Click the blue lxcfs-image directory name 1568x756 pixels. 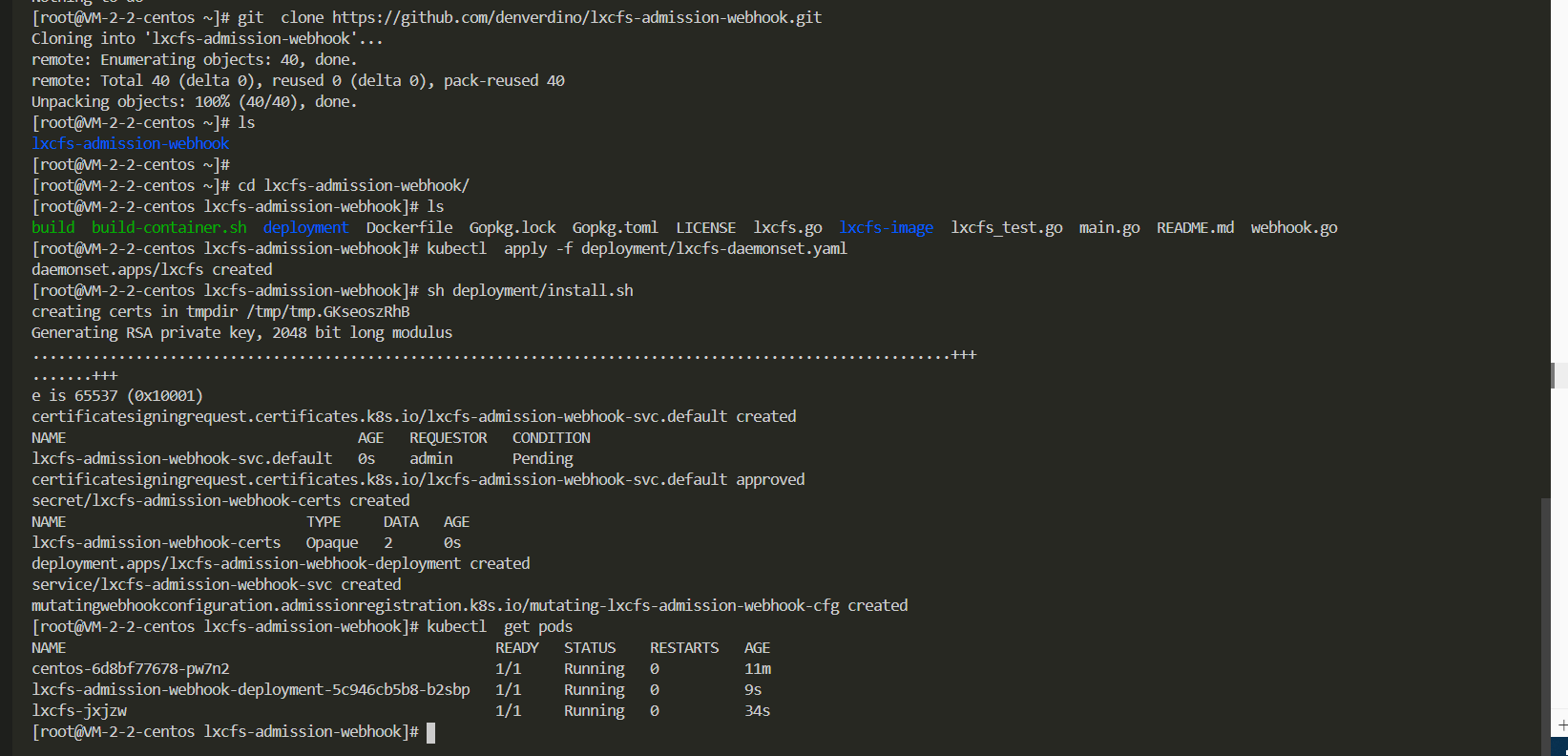tap(886, 227)
